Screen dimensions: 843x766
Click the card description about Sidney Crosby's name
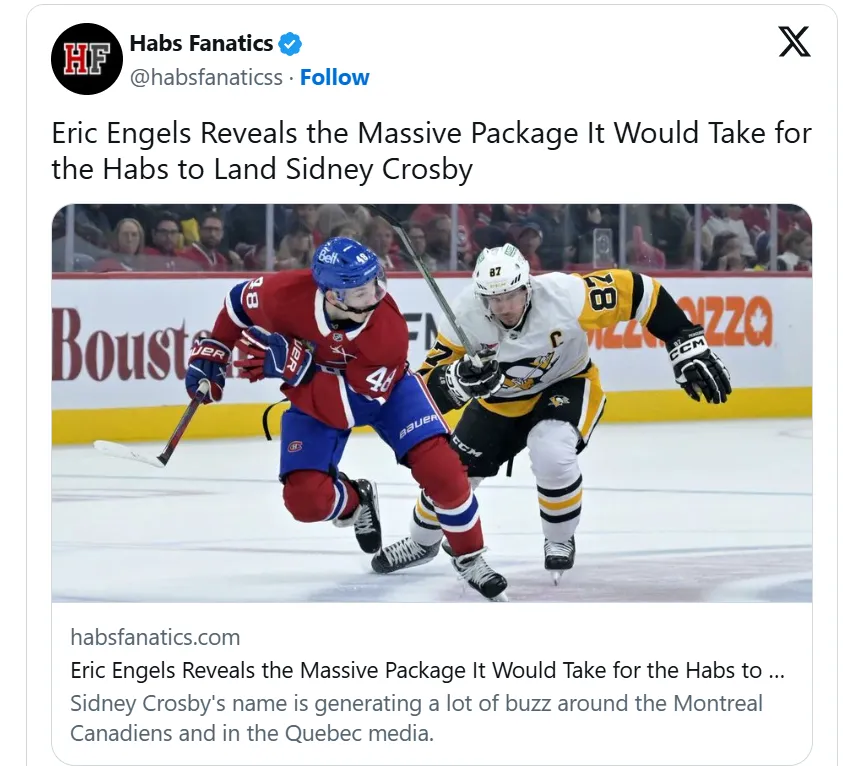pos(416,718)
